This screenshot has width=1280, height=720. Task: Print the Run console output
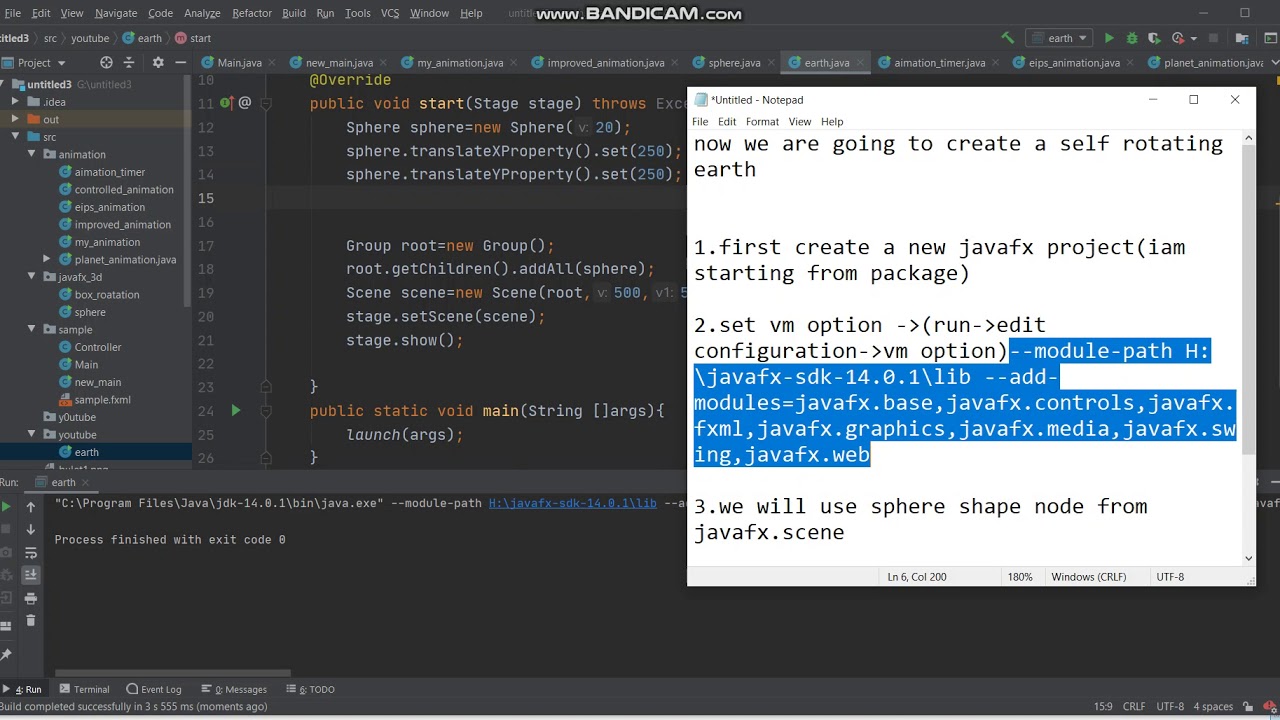[31, 598]
